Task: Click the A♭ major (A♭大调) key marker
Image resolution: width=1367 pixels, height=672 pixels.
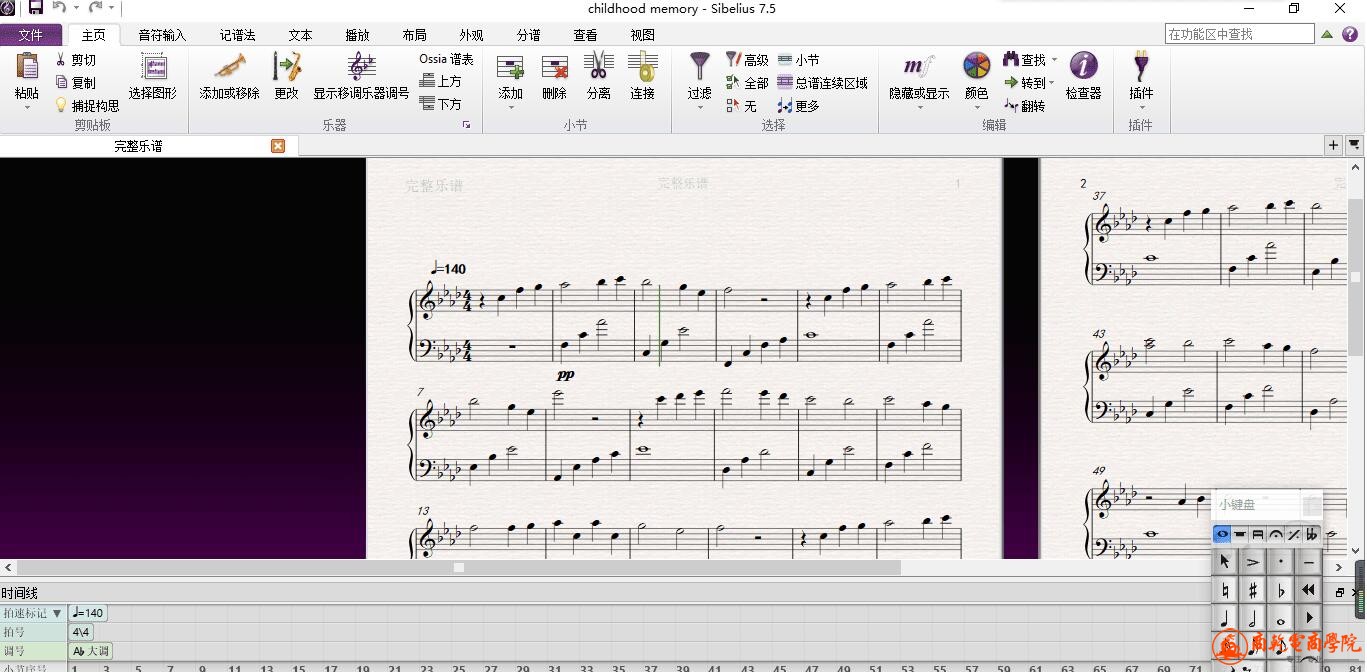Action: pos(91,651)
